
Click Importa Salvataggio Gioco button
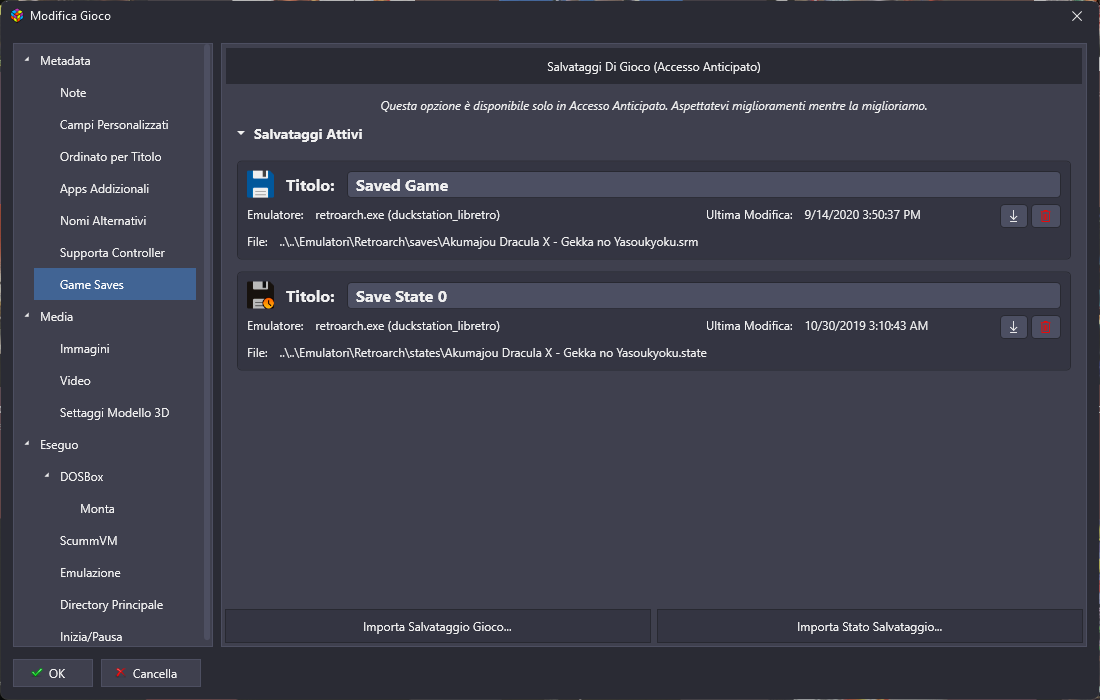[437, 627]
